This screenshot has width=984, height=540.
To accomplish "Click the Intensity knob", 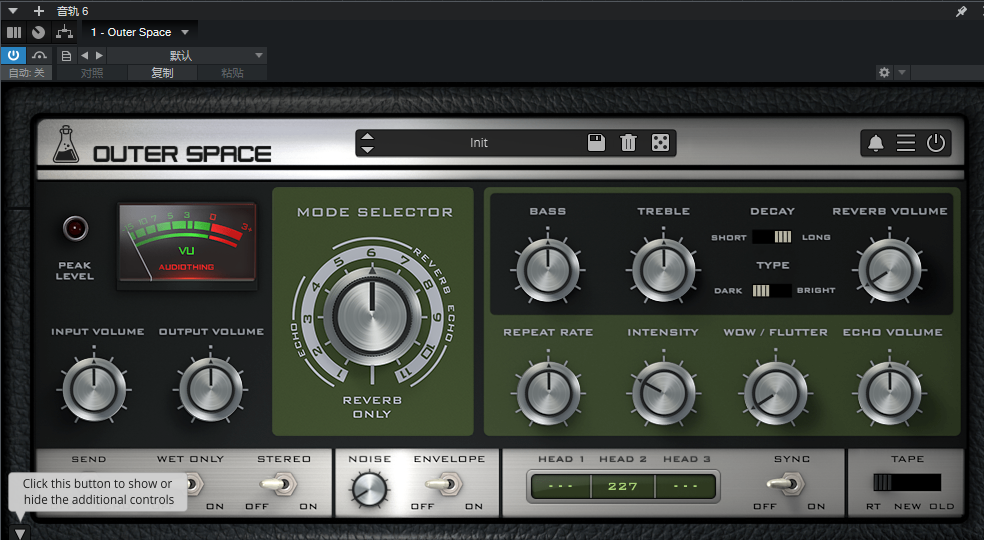I will pyautogui.click(x=663, y=393).
